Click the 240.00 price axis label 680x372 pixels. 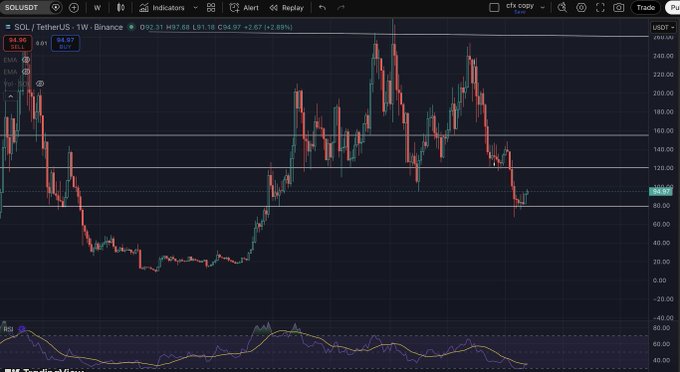[663, 56]
